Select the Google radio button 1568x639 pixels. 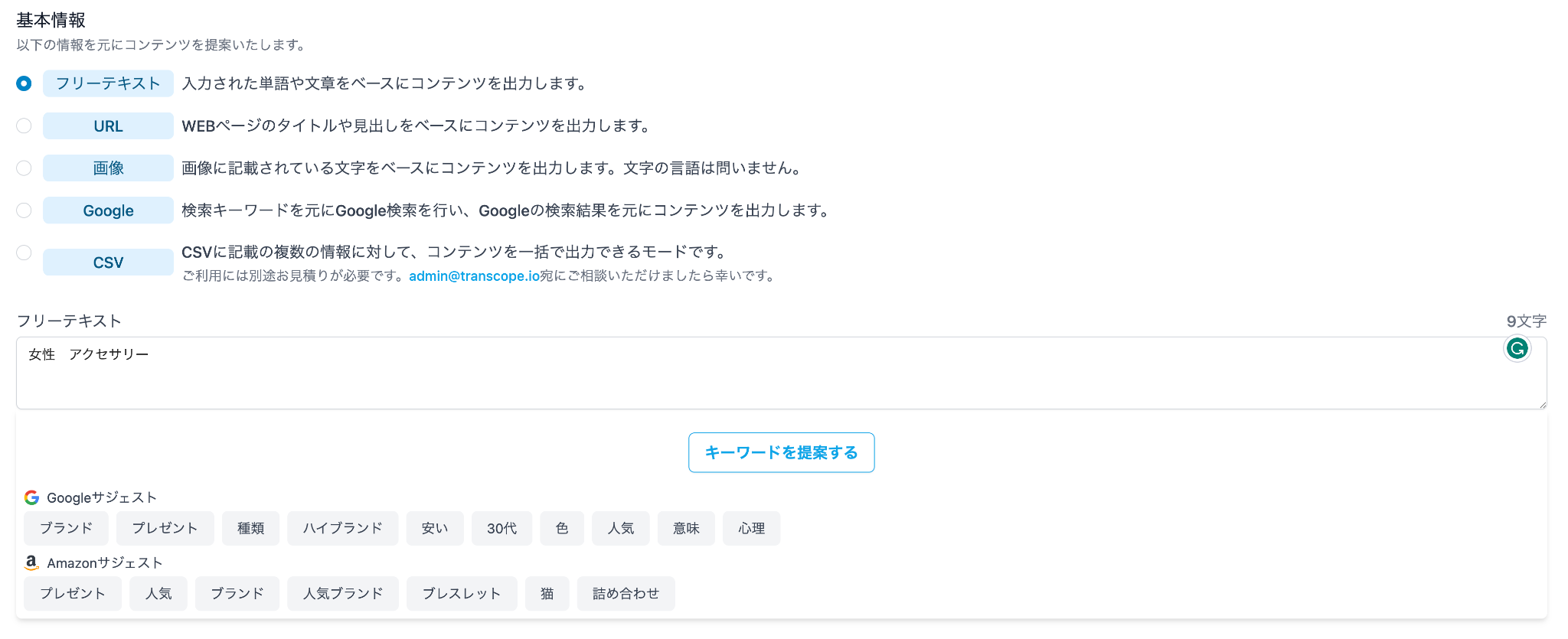[24, 210]
